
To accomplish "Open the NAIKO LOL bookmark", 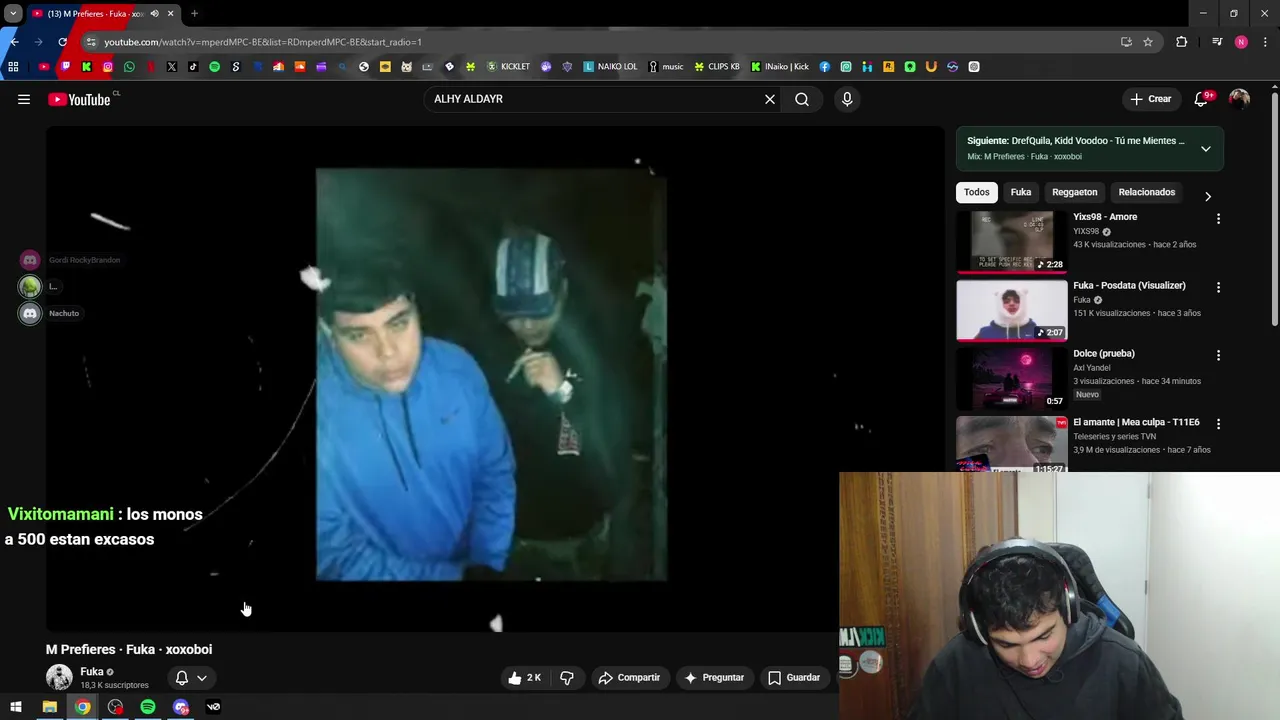I will point(610,67).
